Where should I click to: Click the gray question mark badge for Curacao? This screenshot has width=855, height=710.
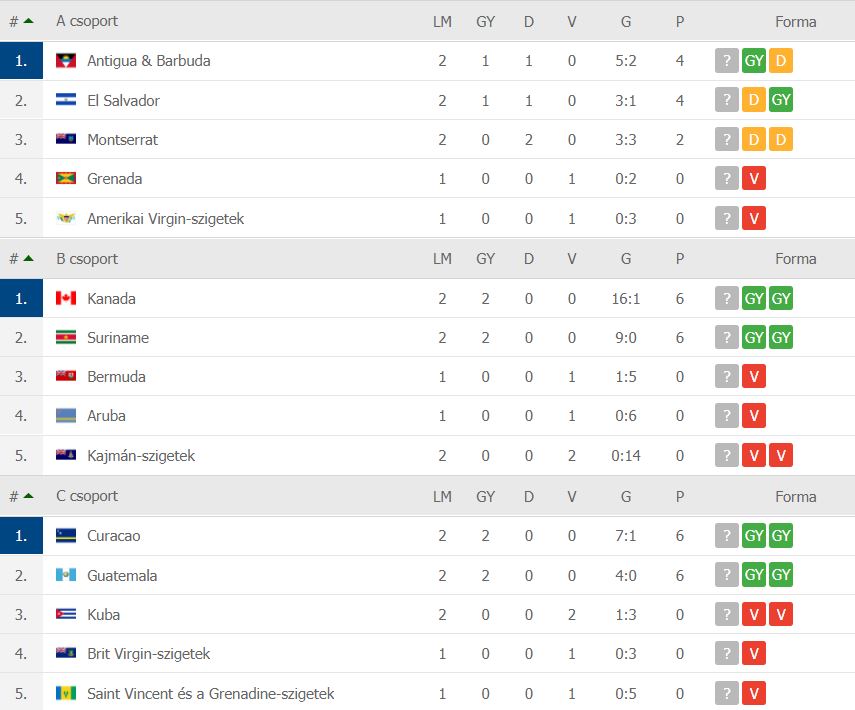(x=726, y=535)
